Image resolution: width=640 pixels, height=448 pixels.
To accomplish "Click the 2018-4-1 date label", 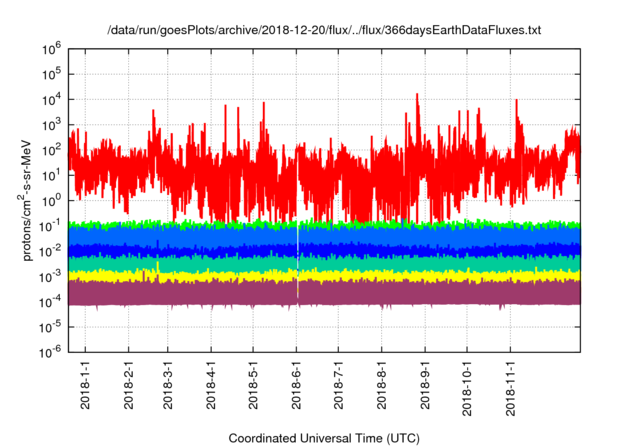I will 211,385.
